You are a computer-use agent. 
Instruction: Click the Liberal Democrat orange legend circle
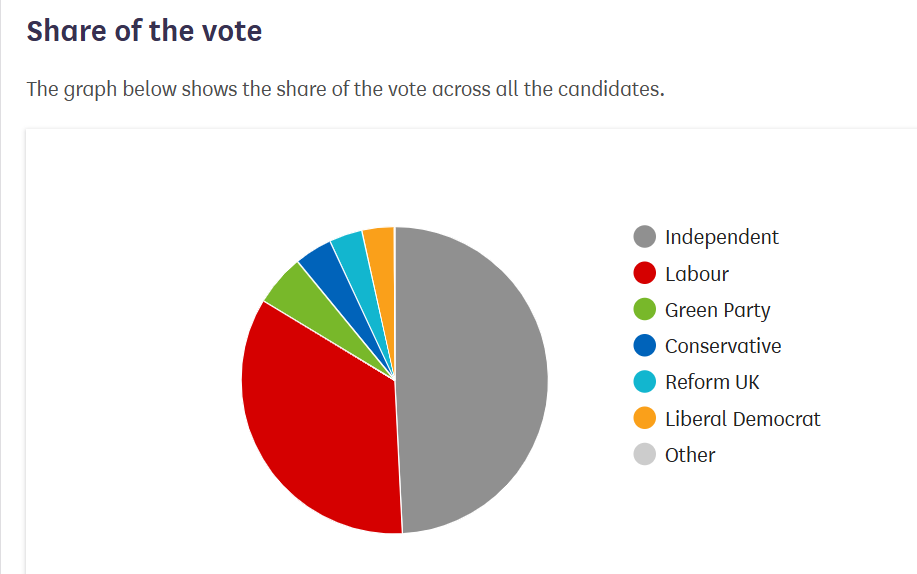point(645,418)
